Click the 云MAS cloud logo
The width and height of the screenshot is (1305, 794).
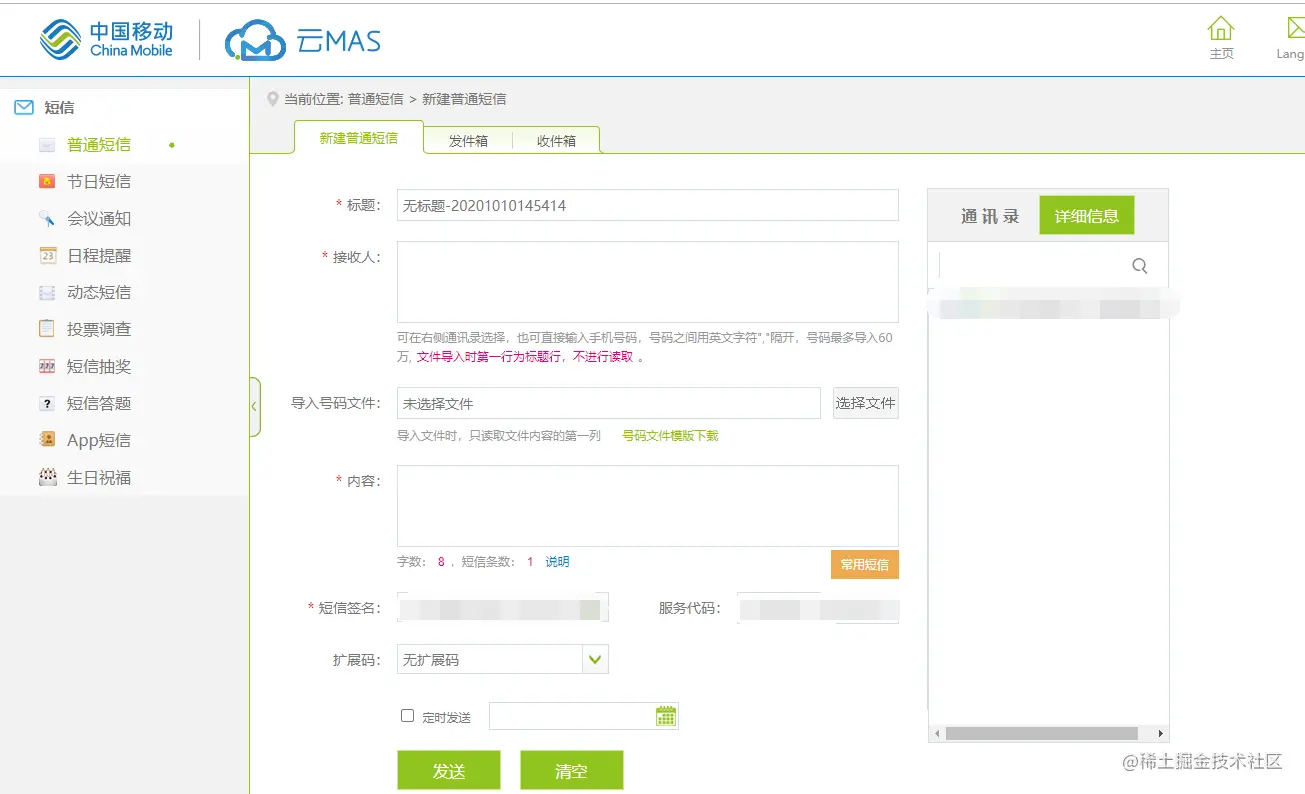(x=303, y=41)
